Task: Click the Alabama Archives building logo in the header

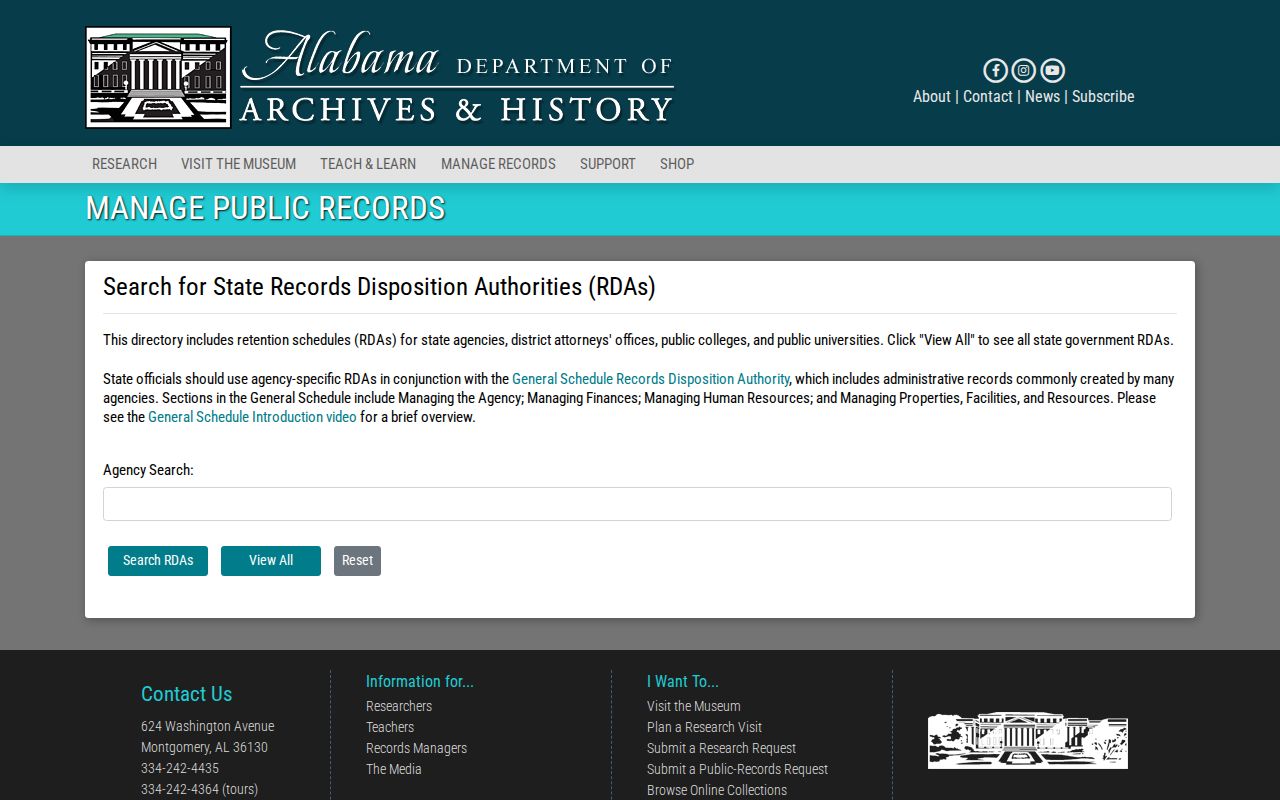Action: click(158, 78)
